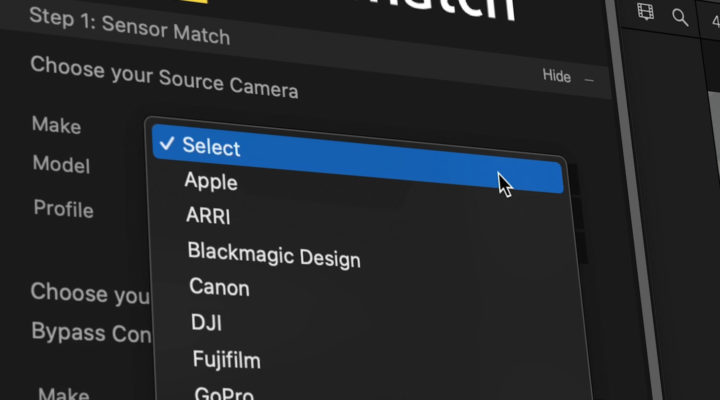Pick GoPro from the make list

[x=224, y=393]
